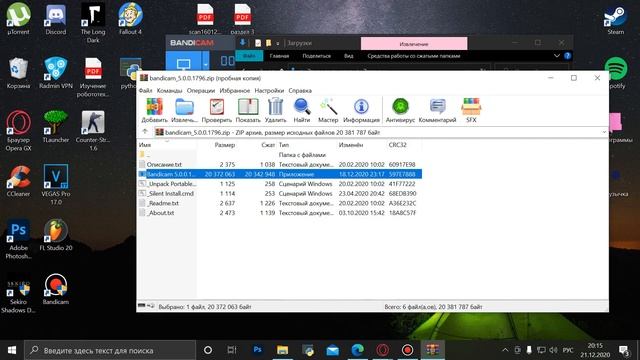Click the Windows Start button
The height and width of the screenshot is (360, 640).
pyautogui.click(x=12, y=350)
